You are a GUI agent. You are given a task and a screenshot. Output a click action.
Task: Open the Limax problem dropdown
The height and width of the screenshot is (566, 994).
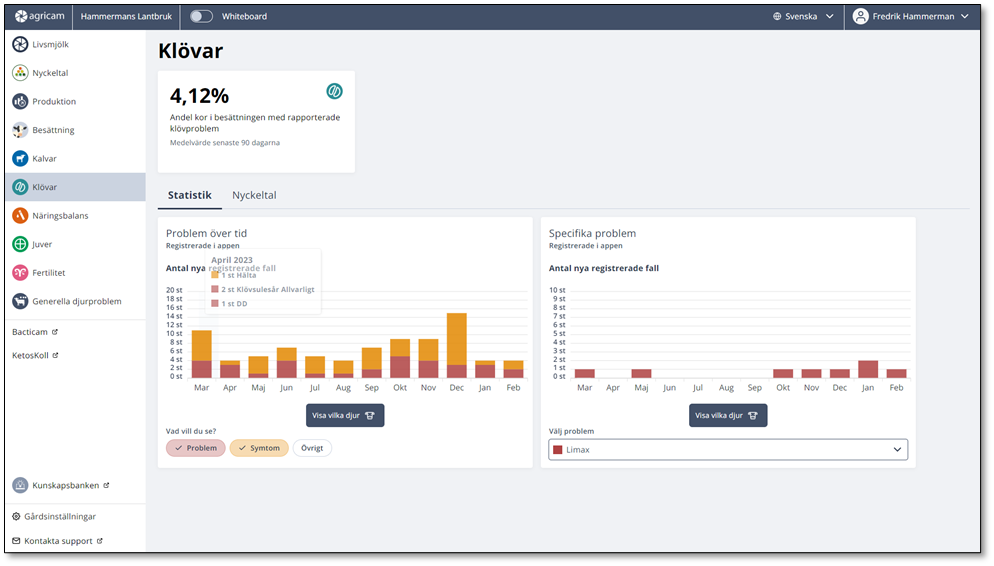click(x=728, y=450)
